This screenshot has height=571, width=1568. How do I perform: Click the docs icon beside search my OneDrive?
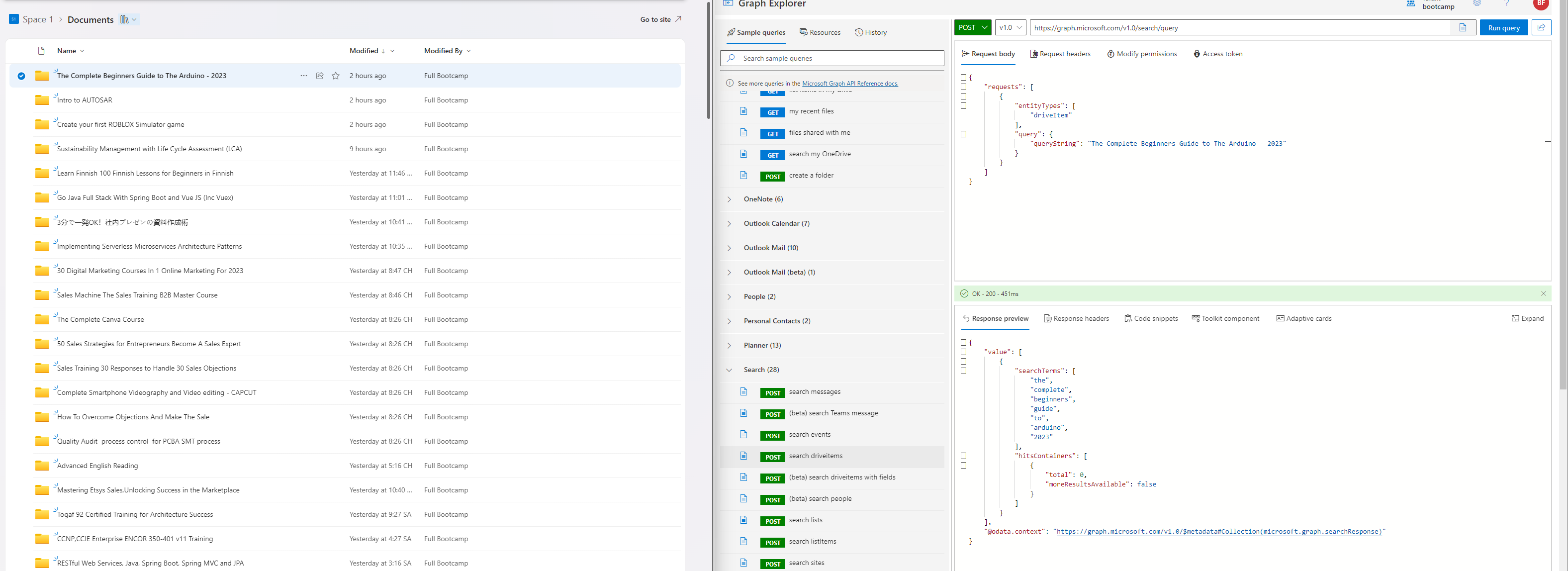[x=743, y=154]
